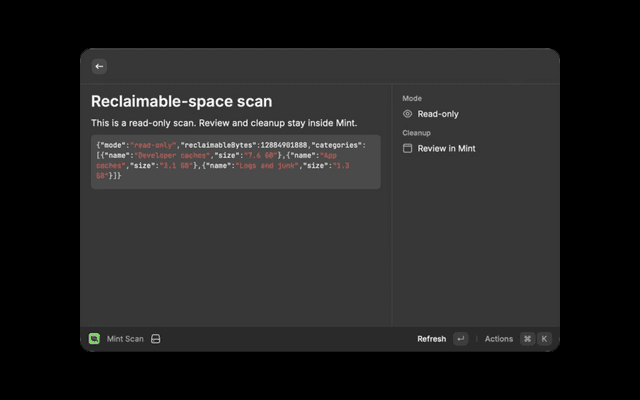Click the drive icon beside Mint Scan
The width and height of the screenshot is (640, 400).
(156, 339)
